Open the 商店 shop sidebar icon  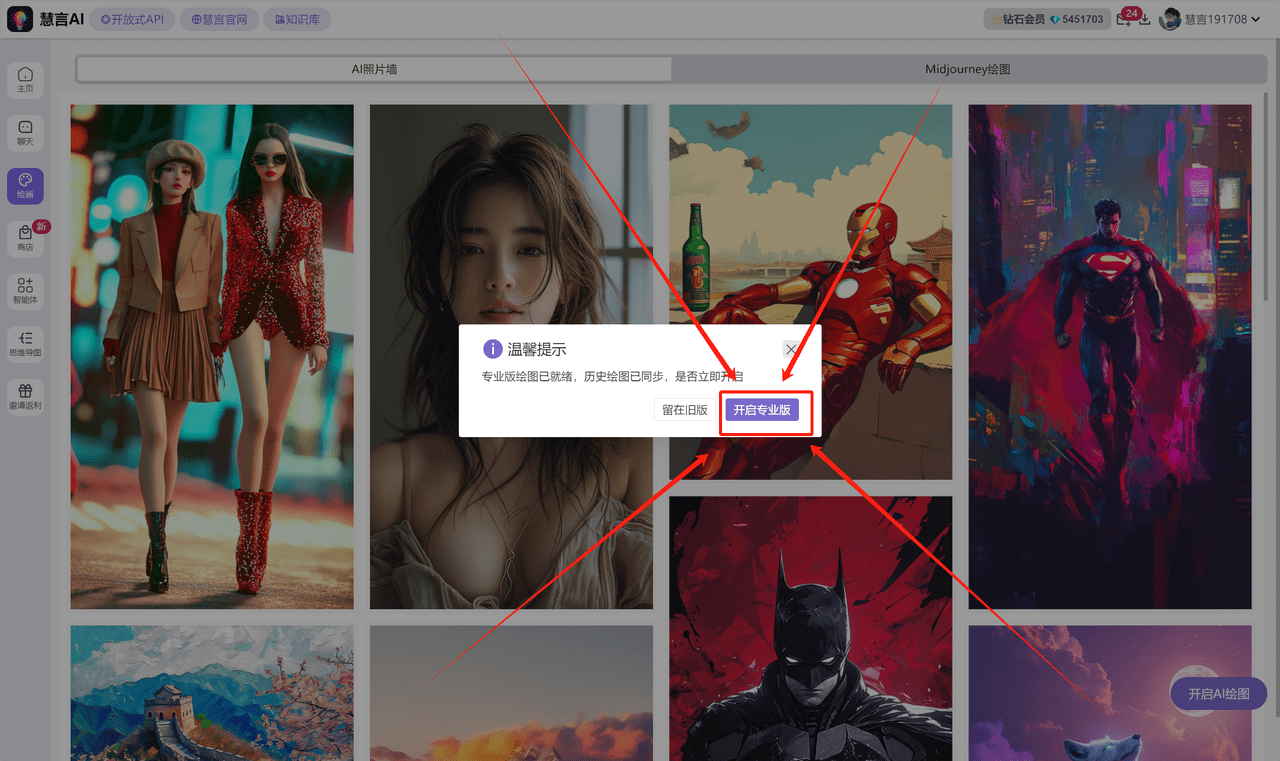coord(25,238)
